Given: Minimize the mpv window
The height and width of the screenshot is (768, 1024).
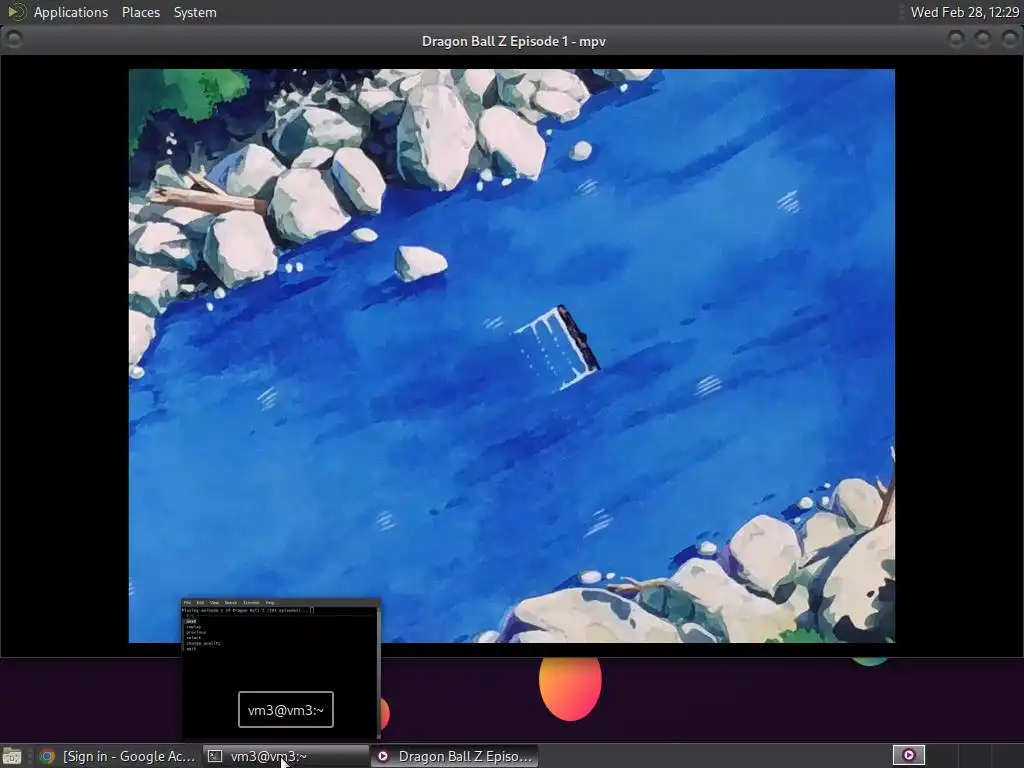Looking at the screenshot, I should coord(956,40).
